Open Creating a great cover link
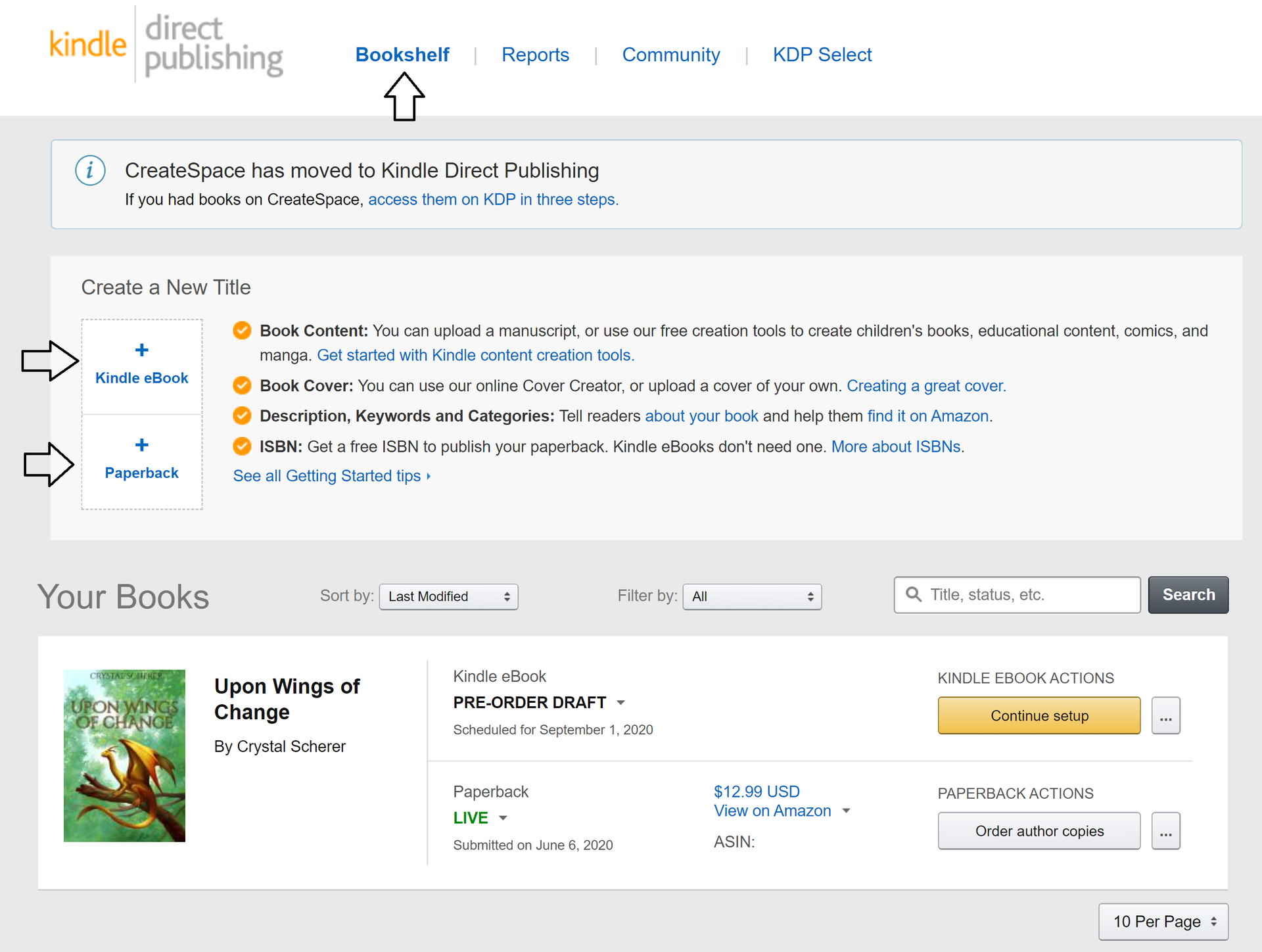 pyautogui.click(x=926, y=386)
